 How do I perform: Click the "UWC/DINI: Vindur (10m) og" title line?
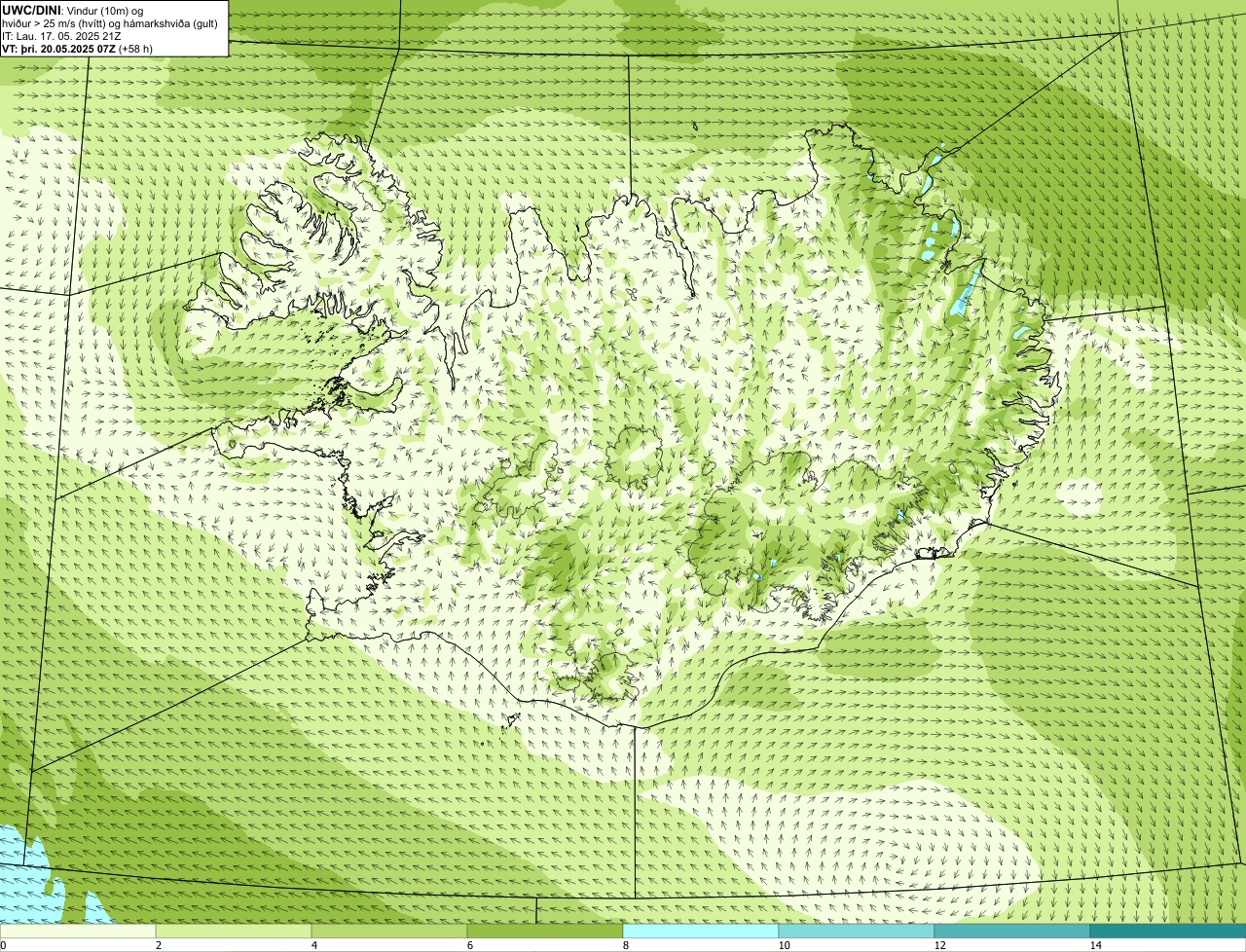pyautogui.click(x=73, y=10)
